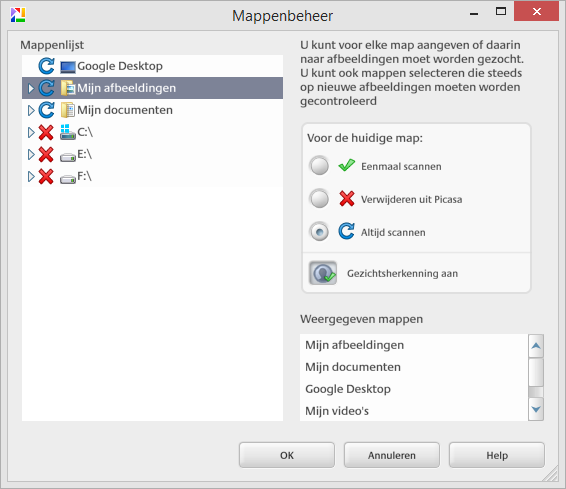Click the red X status icon beside F:\
This screenshot has width=566, height=489.
46,176
